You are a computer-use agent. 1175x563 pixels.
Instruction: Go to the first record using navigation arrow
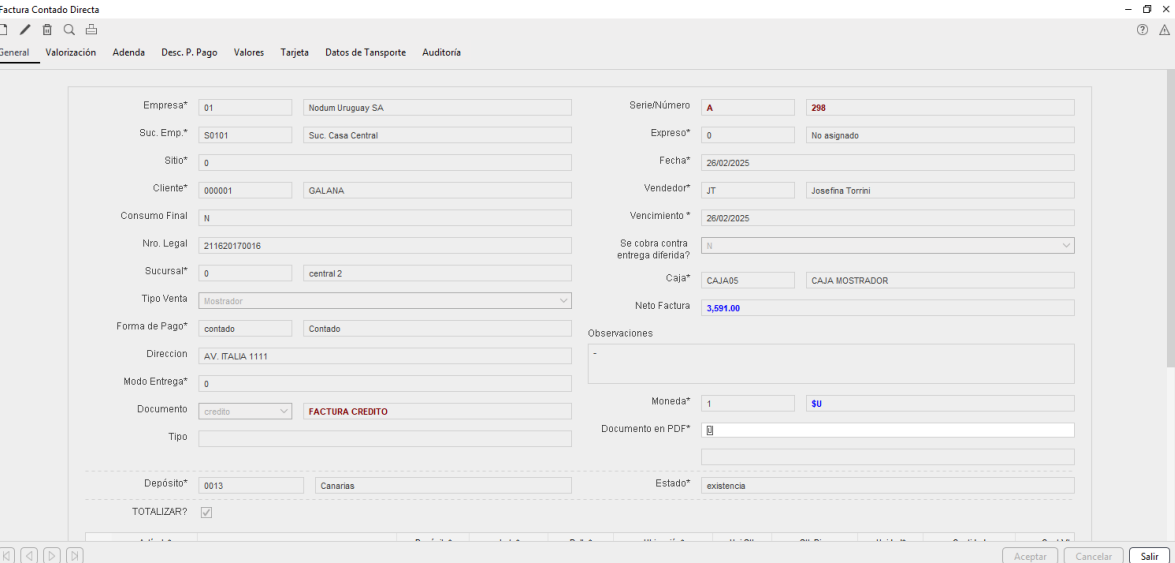[8, 555]
